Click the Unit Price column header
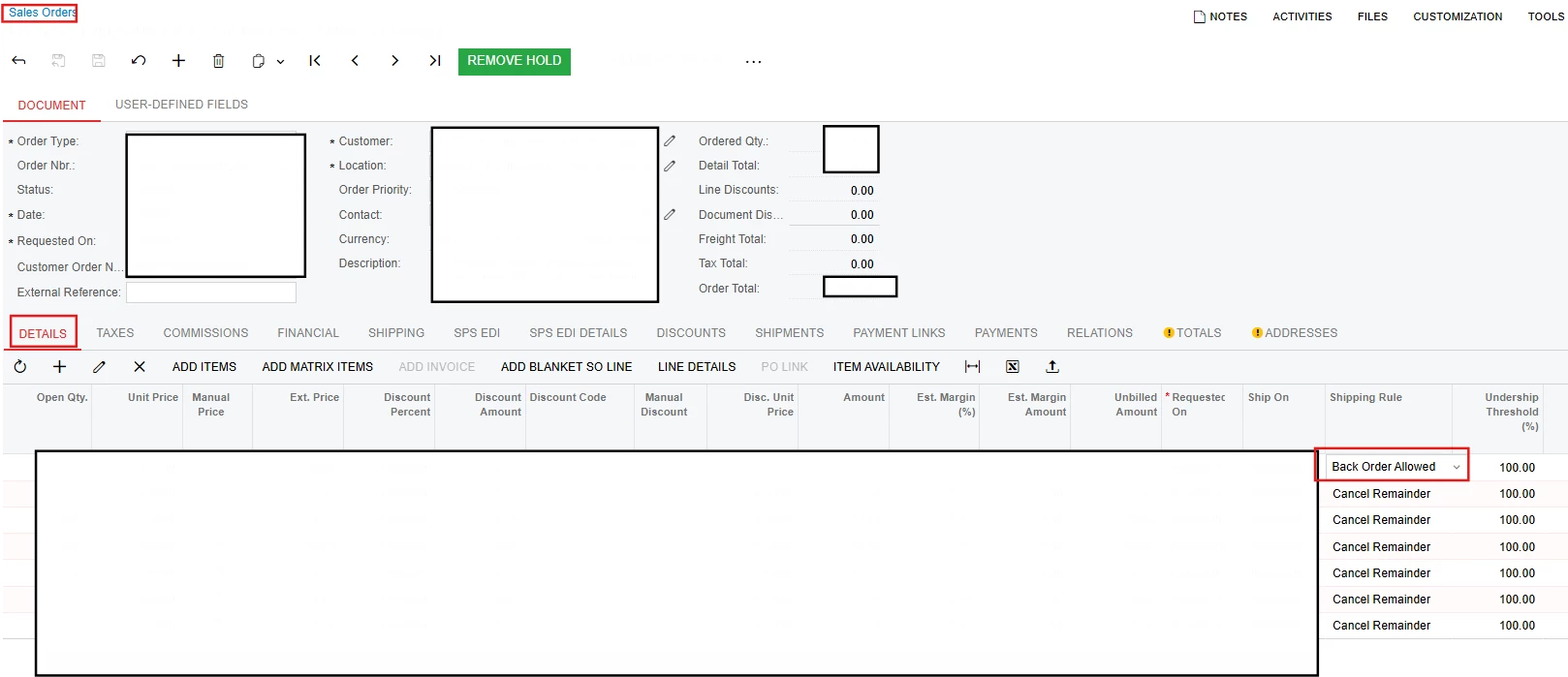 153,398
